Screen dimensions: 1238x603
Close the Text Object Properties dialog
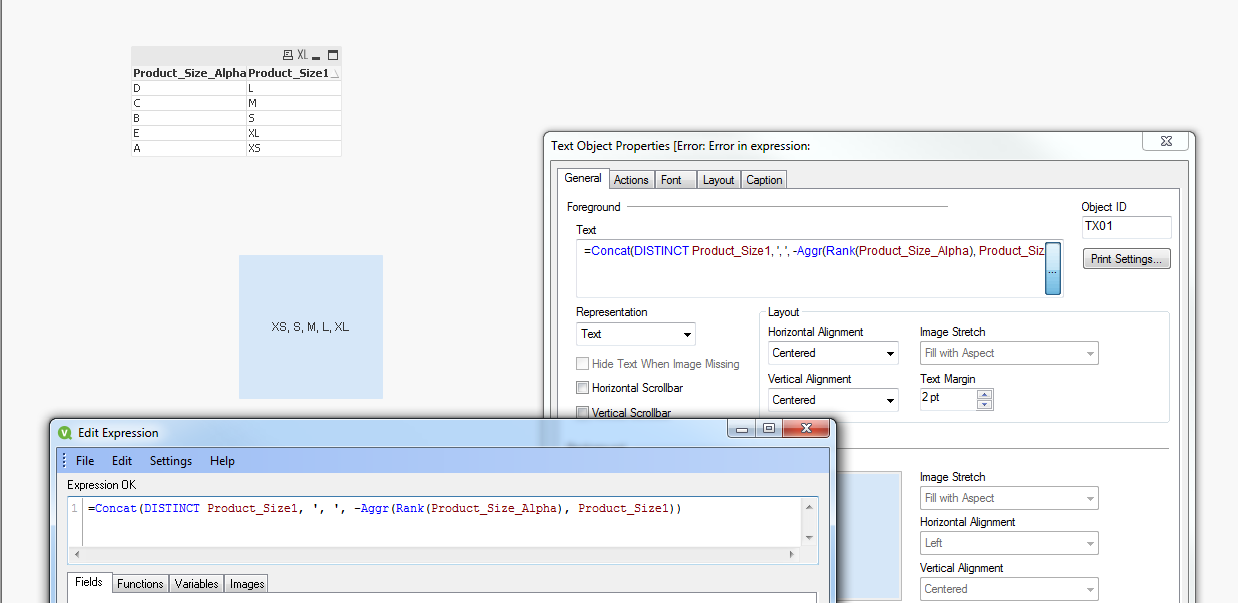(x=1166, y=143)
